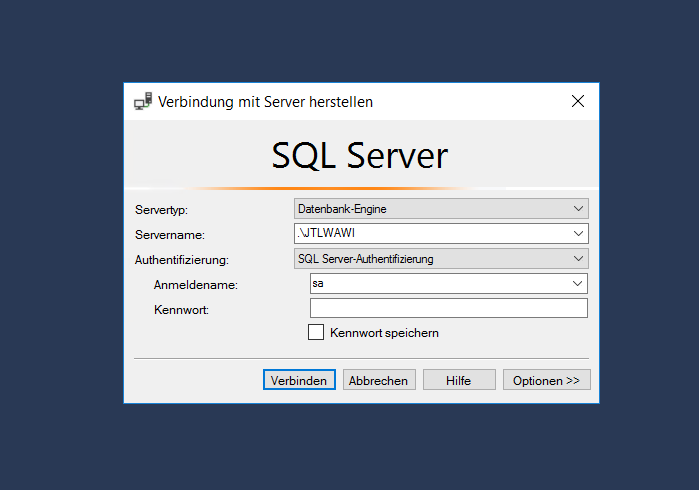The width and height of the screenshot is (699, 490).
Task: Focus the Kennwort password field
Action: (x=448, y=308)
